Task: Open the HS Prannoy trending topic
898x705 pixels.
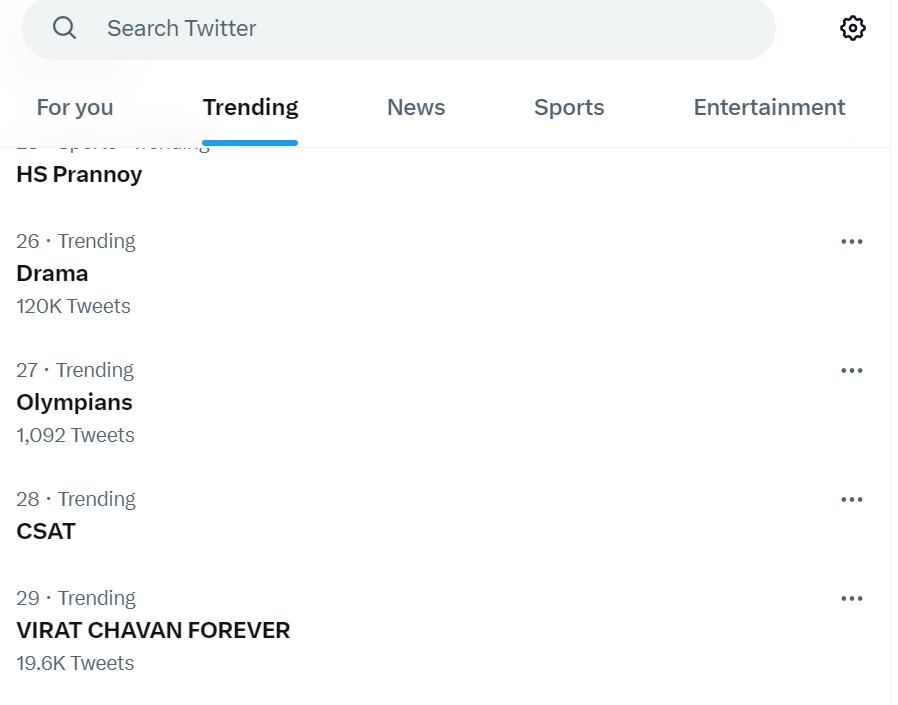Action: click(x=79, y=174)
